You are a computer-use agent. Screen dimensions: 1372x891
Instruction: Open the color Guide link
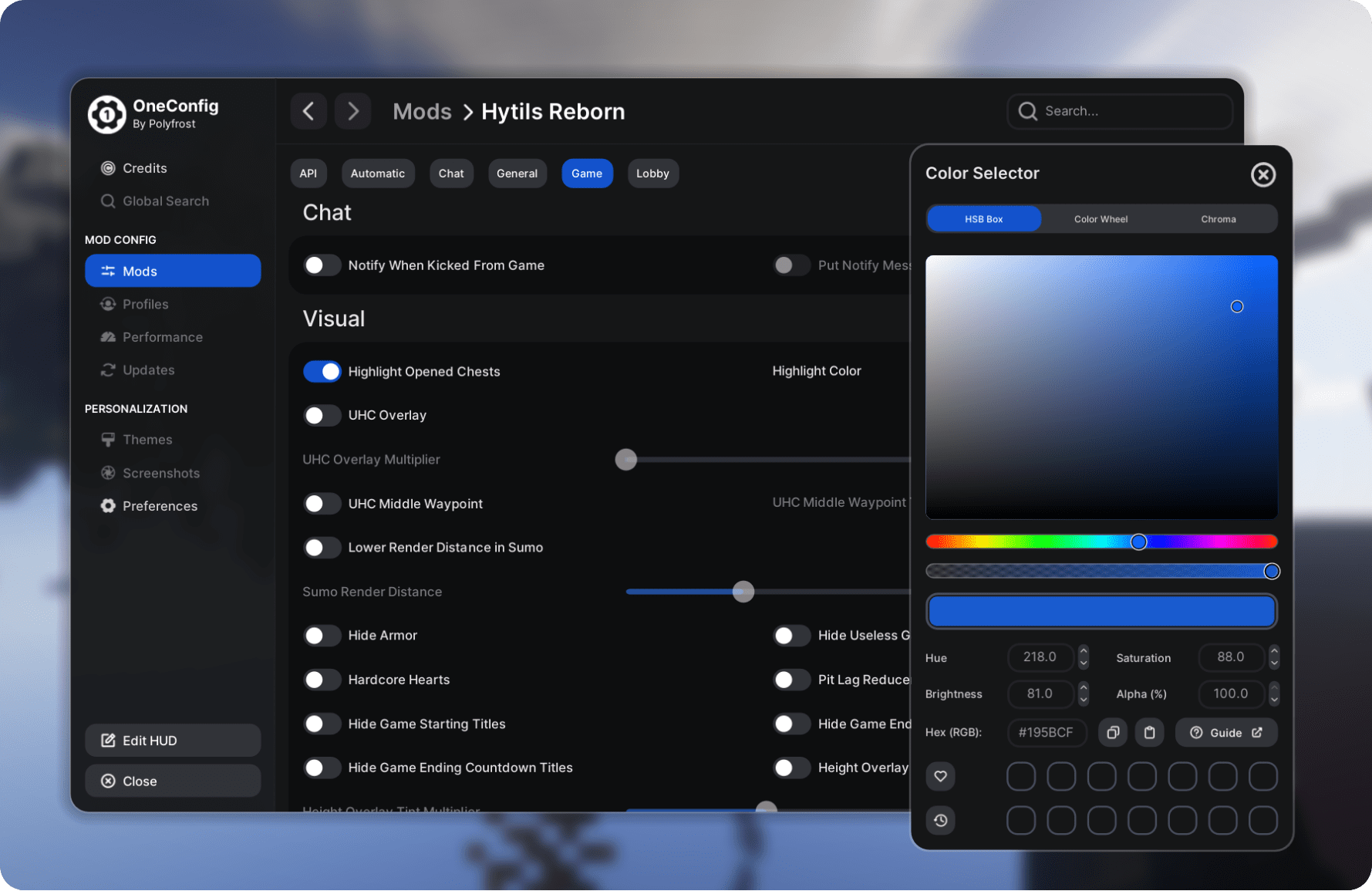[x=1225, y=732]
